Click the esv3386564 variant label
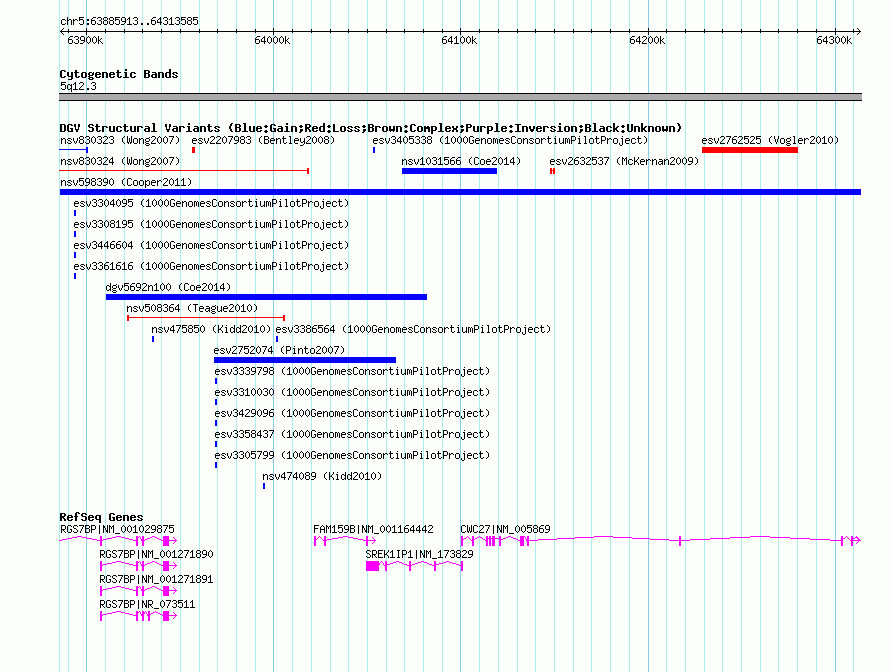The image size is (890, 672). tap(413, 329)
